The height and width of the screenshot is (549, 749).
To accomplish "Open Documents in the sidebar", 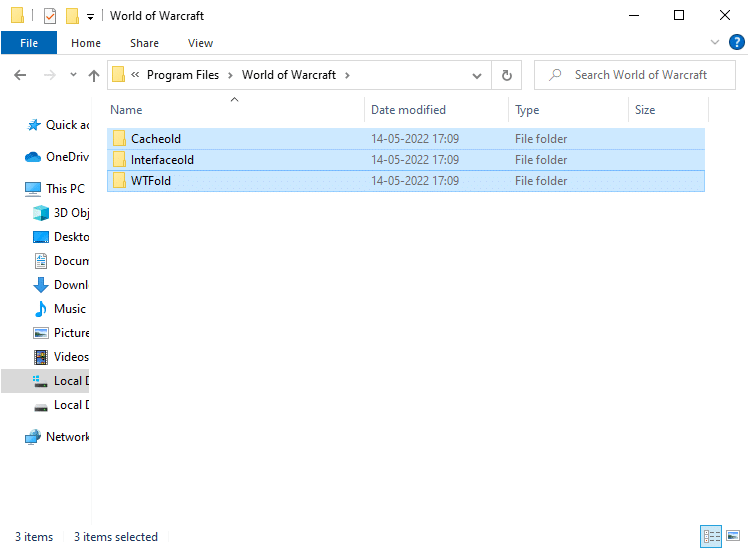I will [61, 261].
